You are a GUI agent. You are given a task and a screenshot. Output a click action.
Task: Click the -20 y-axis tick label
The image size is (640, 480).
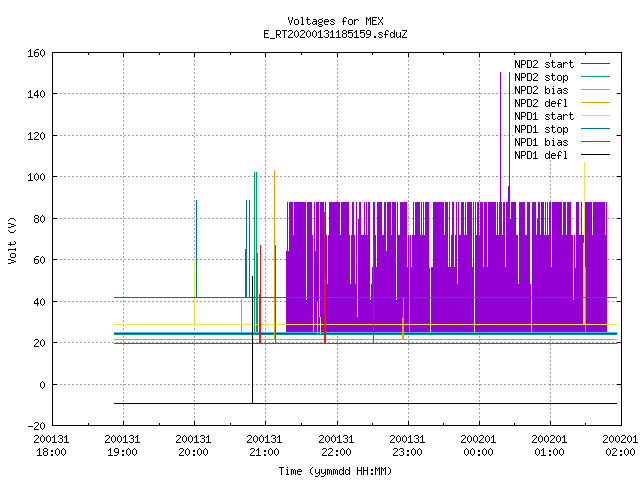(36, 426)
